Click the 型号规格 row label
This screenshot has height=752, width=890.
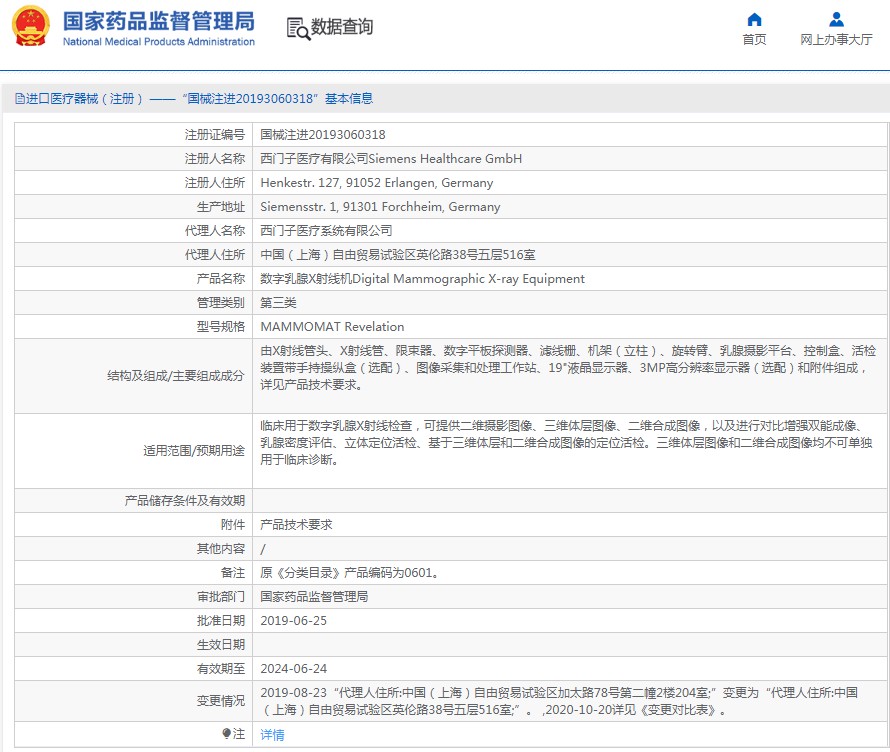[x=221, y=326]
